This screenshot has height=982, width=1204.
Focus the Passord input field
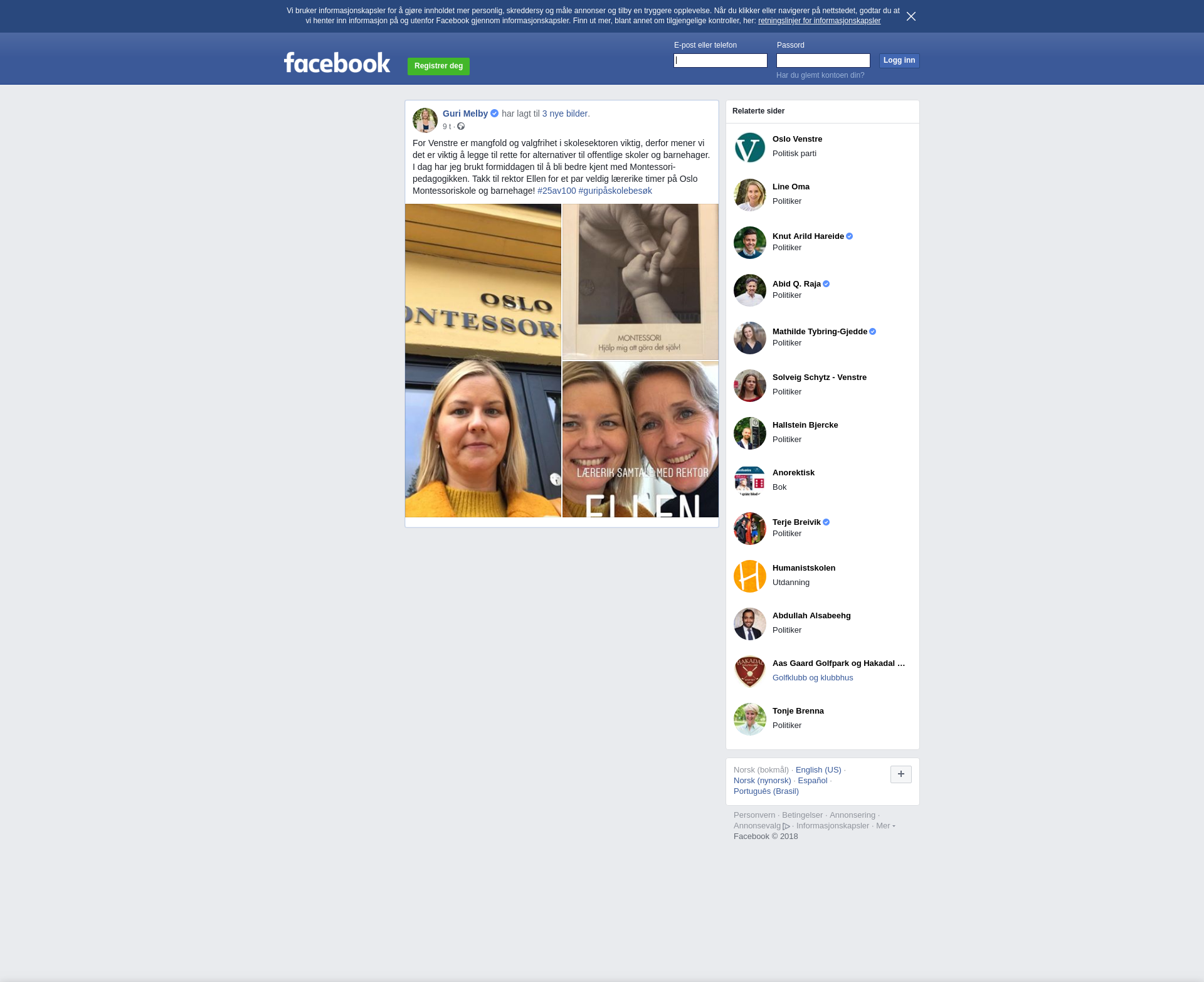tap(823, 60)
